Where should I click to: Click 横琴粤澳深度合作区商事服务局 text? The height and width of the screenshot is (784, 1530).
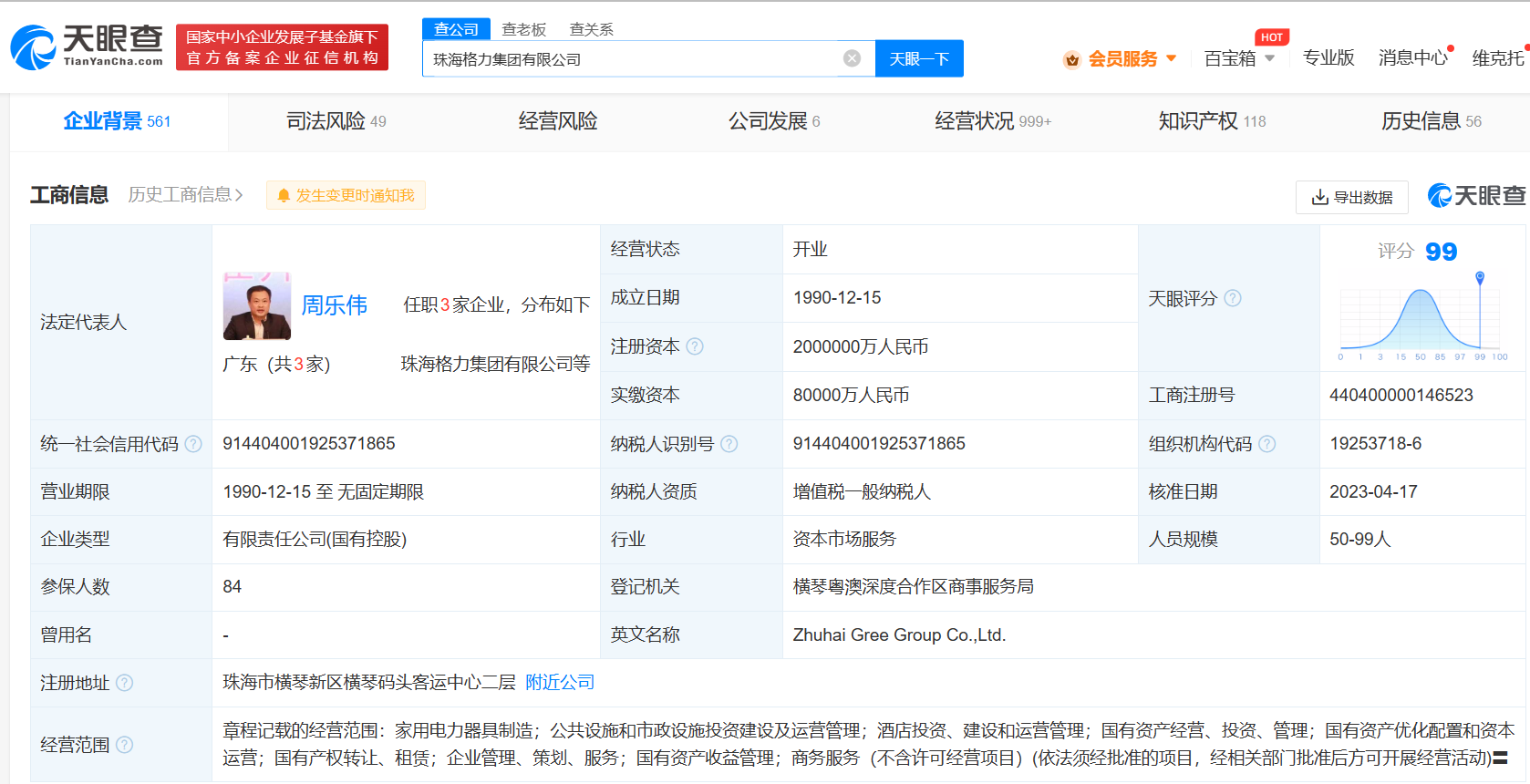914,587
